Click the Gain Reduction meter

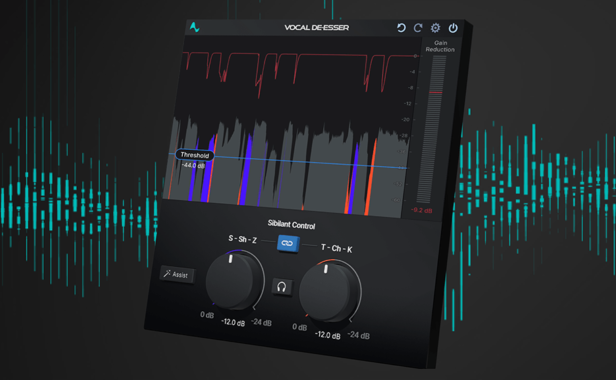coord(432,130)
